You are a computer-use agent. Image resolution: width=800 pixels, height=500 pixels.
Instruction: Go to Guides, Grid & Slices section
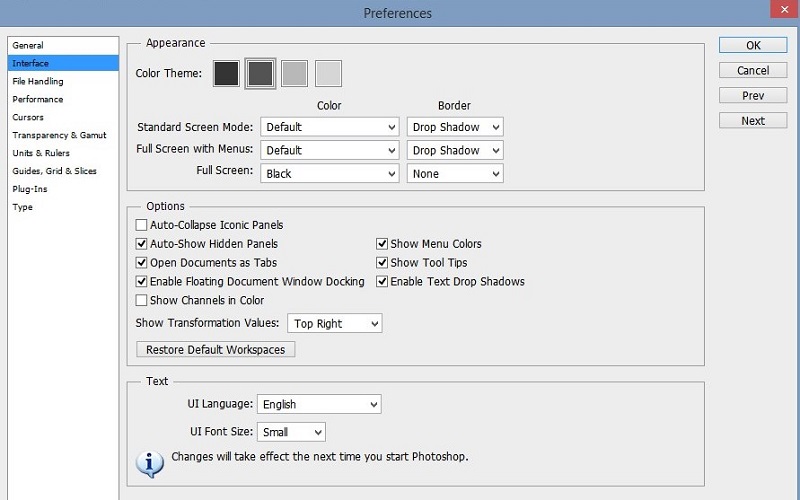coord(55,172)
